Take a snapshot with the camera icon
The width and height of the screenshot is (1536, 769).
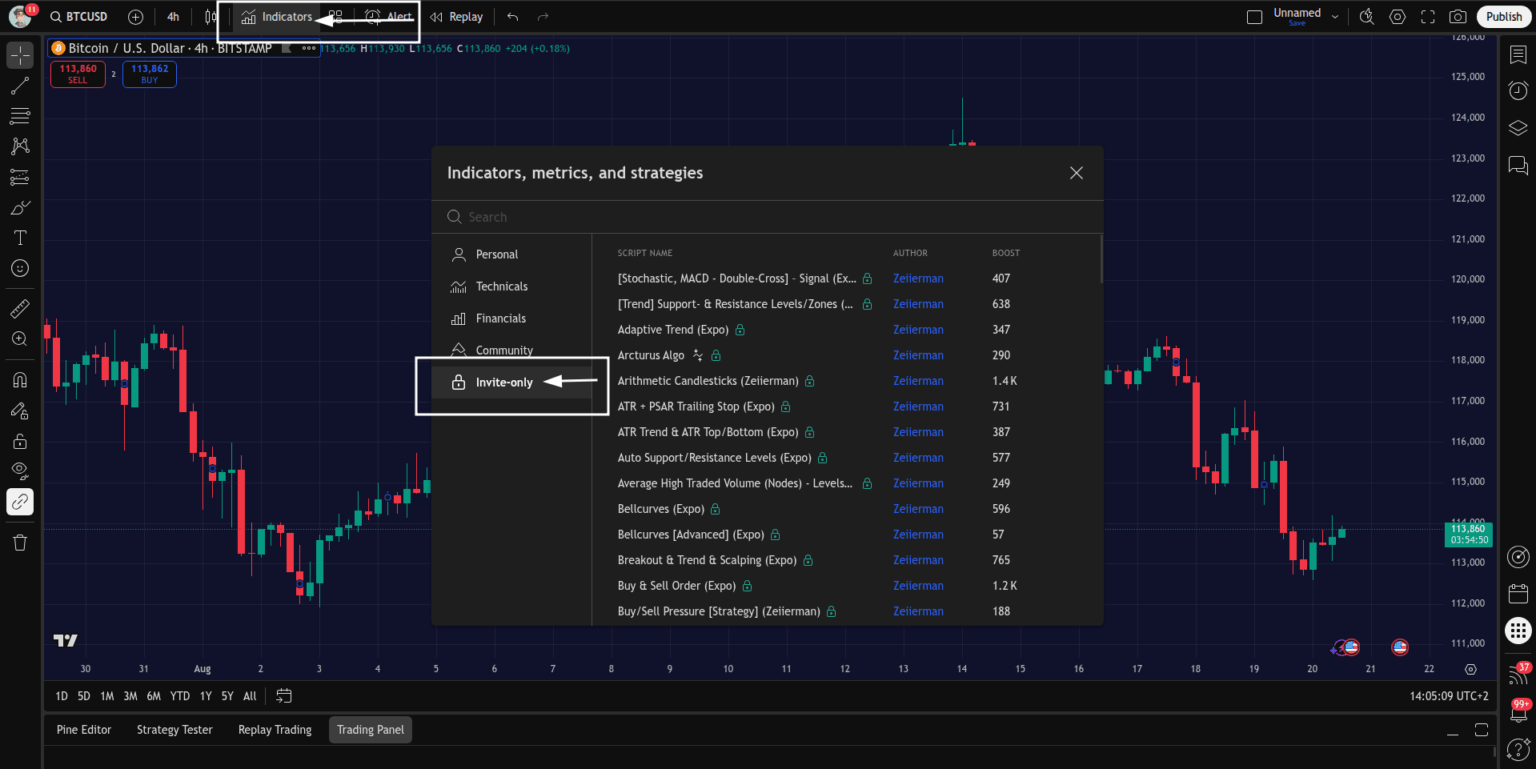tap(1458, 16)
